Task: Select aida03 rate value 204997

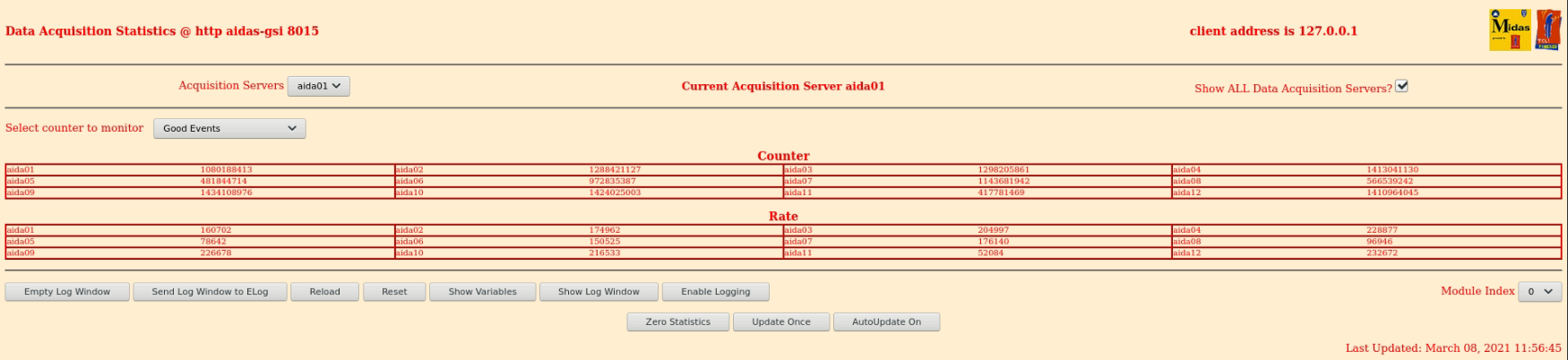Action: pos(993,230)
